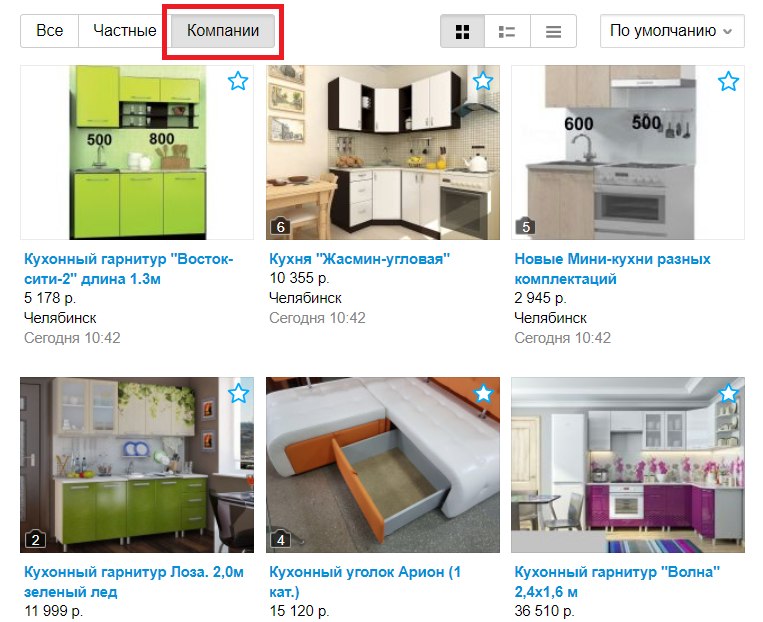
Task: Select the "Компании" tab
Action: (223, 31)
